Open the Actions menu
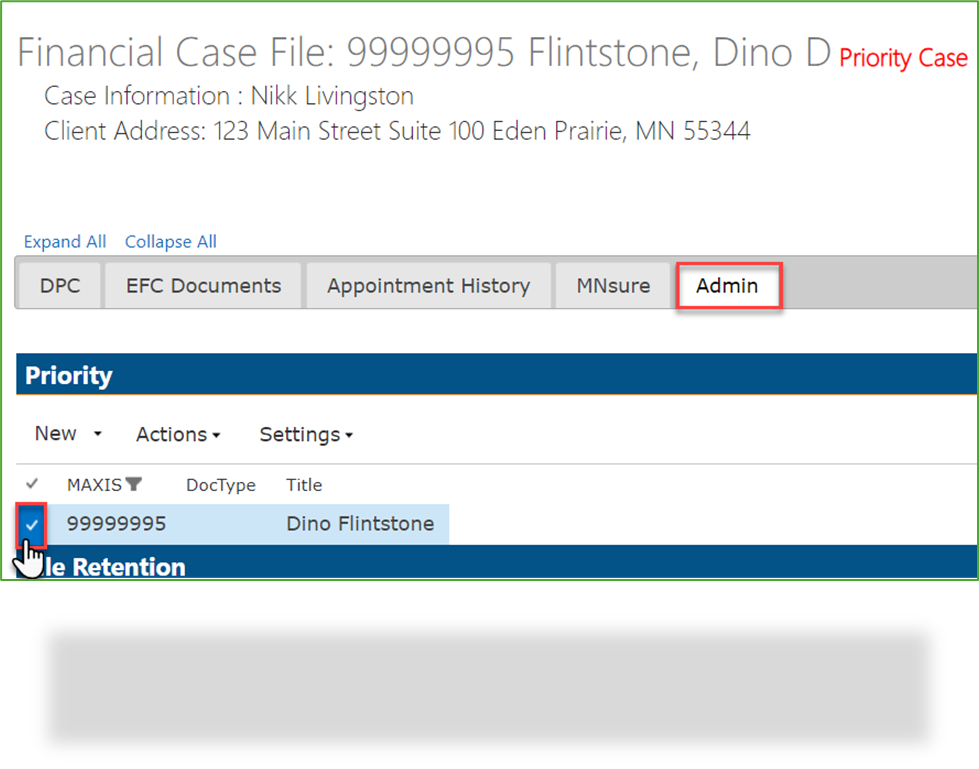Image resolution: width=979 pixels, height=769 pixels. coord(172,434)
